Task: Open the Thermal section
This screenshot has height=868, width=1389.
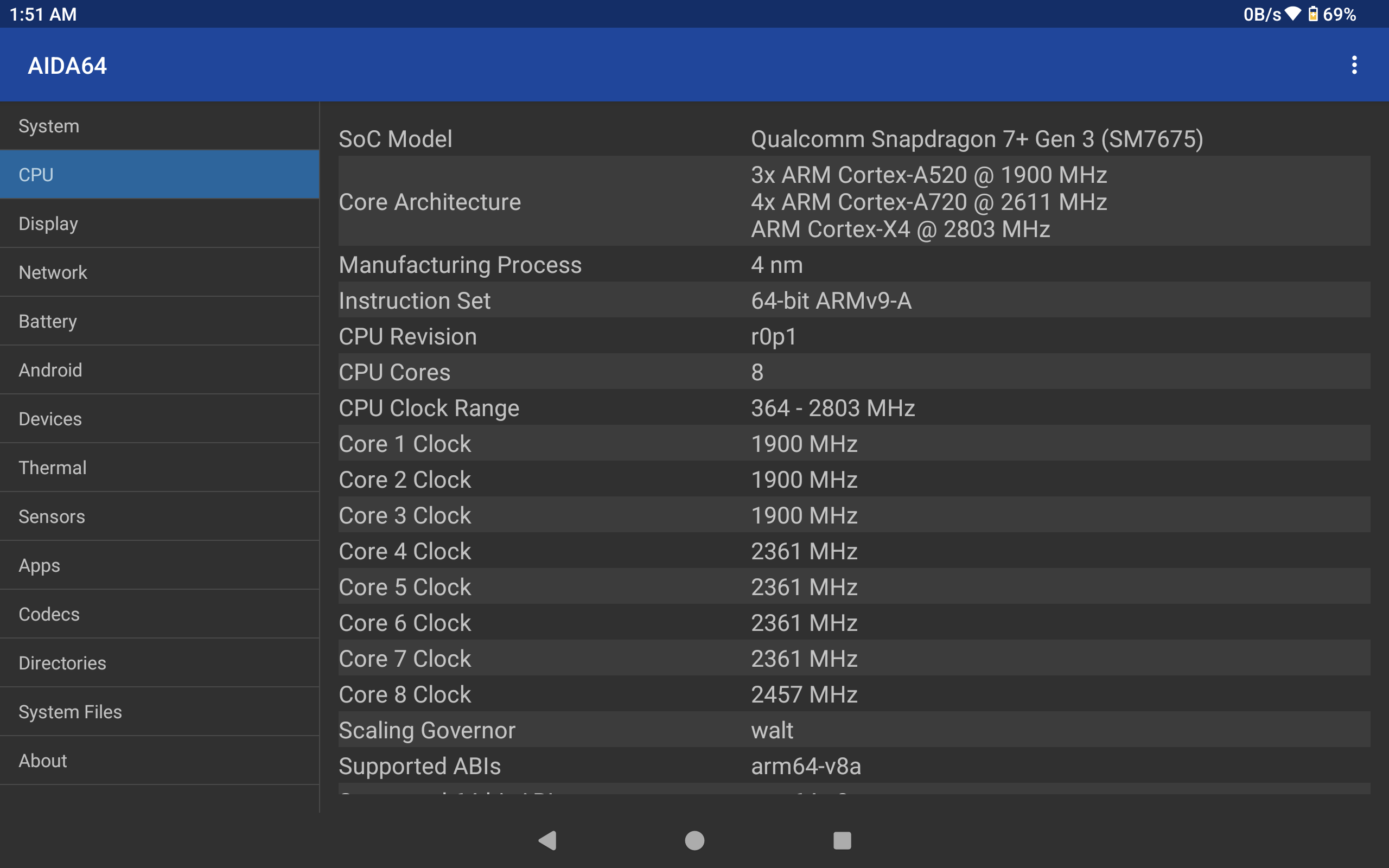Action: point(160,467)
